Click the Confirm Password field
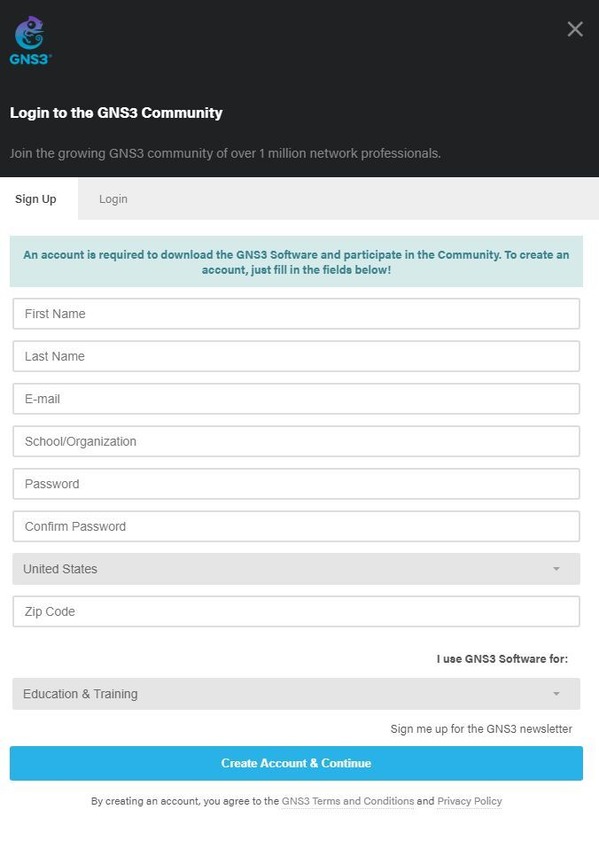Screen dimensions: 599x848 pyautogui.click(x=296, y=526)
